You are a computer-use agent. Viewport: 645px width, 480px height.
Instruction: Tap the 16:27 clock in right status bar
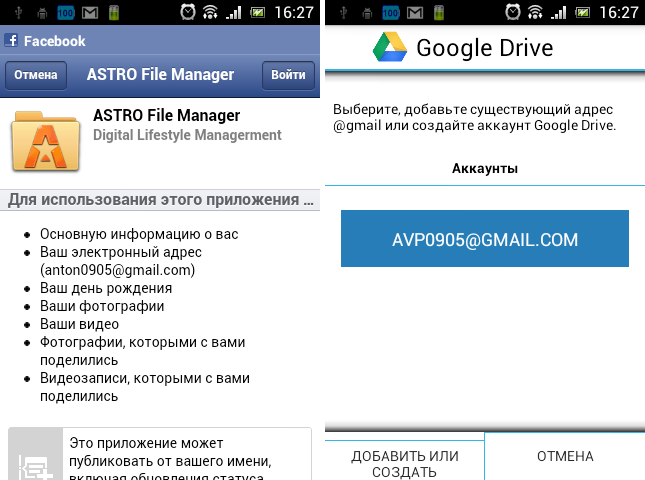coord(619,13)
